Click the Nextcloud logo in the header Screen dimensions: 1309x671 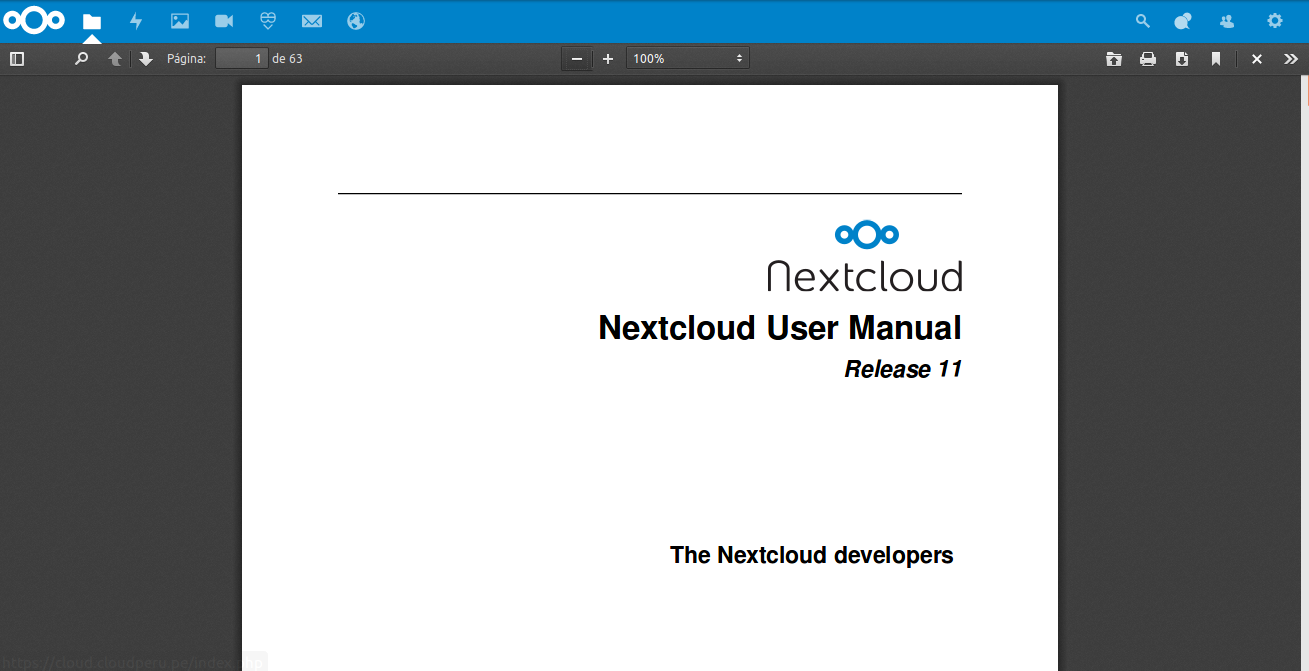pos(34,20)
